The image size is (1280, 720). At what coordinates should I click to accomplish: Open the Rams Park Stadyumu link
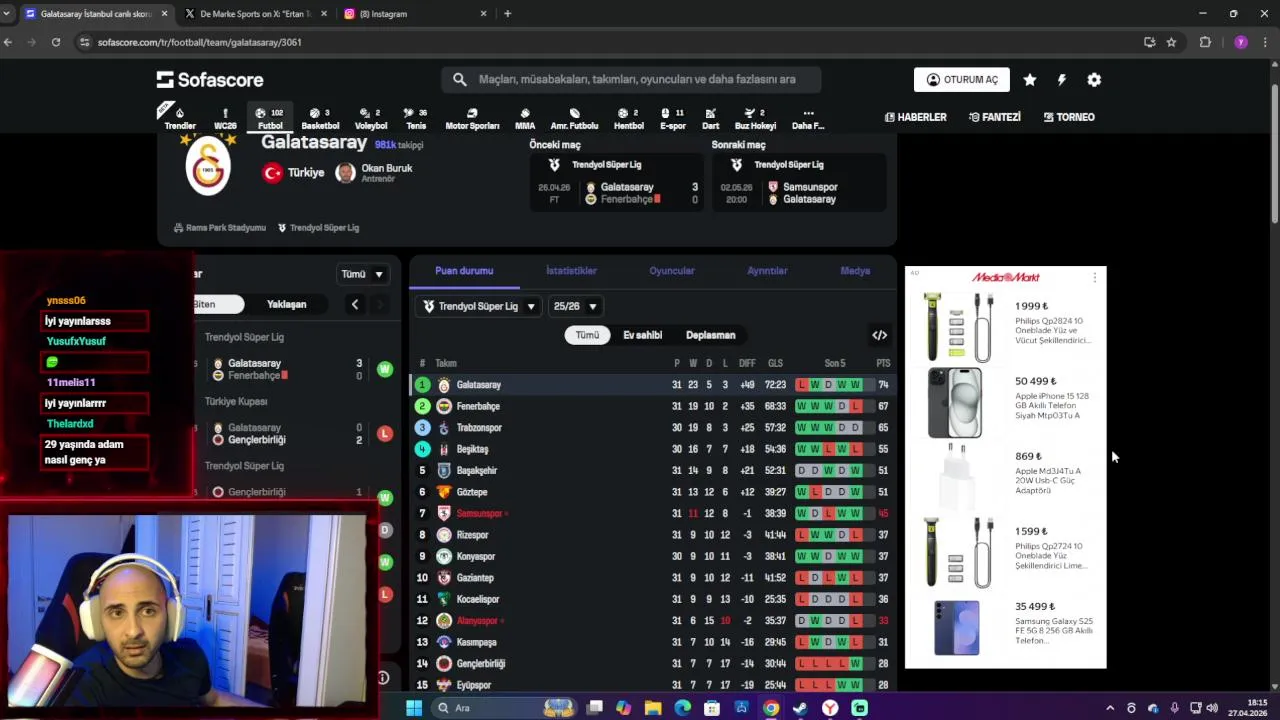click(x=220, y=228)
